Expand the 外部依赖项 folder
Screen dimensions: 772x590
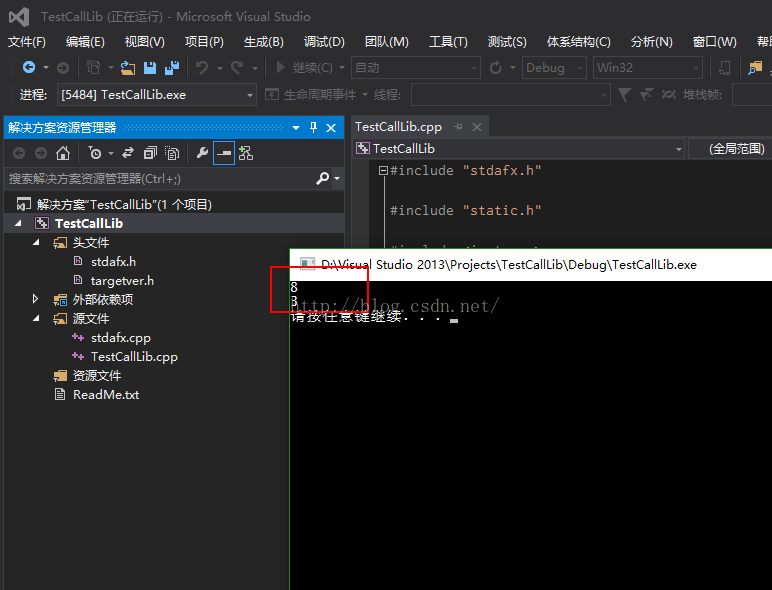pyautogui.click(x=35, y=299)
